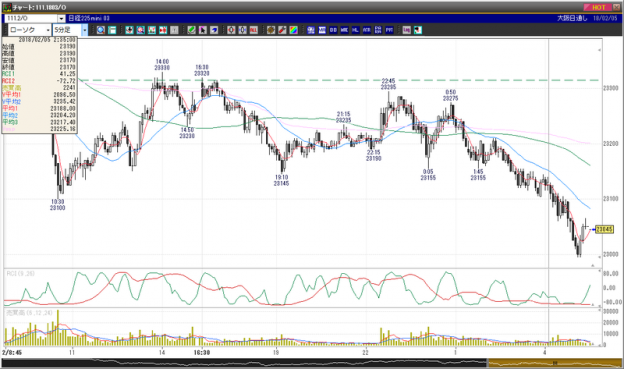Toggle the PVT indicator toolbar item

point(389,30)
